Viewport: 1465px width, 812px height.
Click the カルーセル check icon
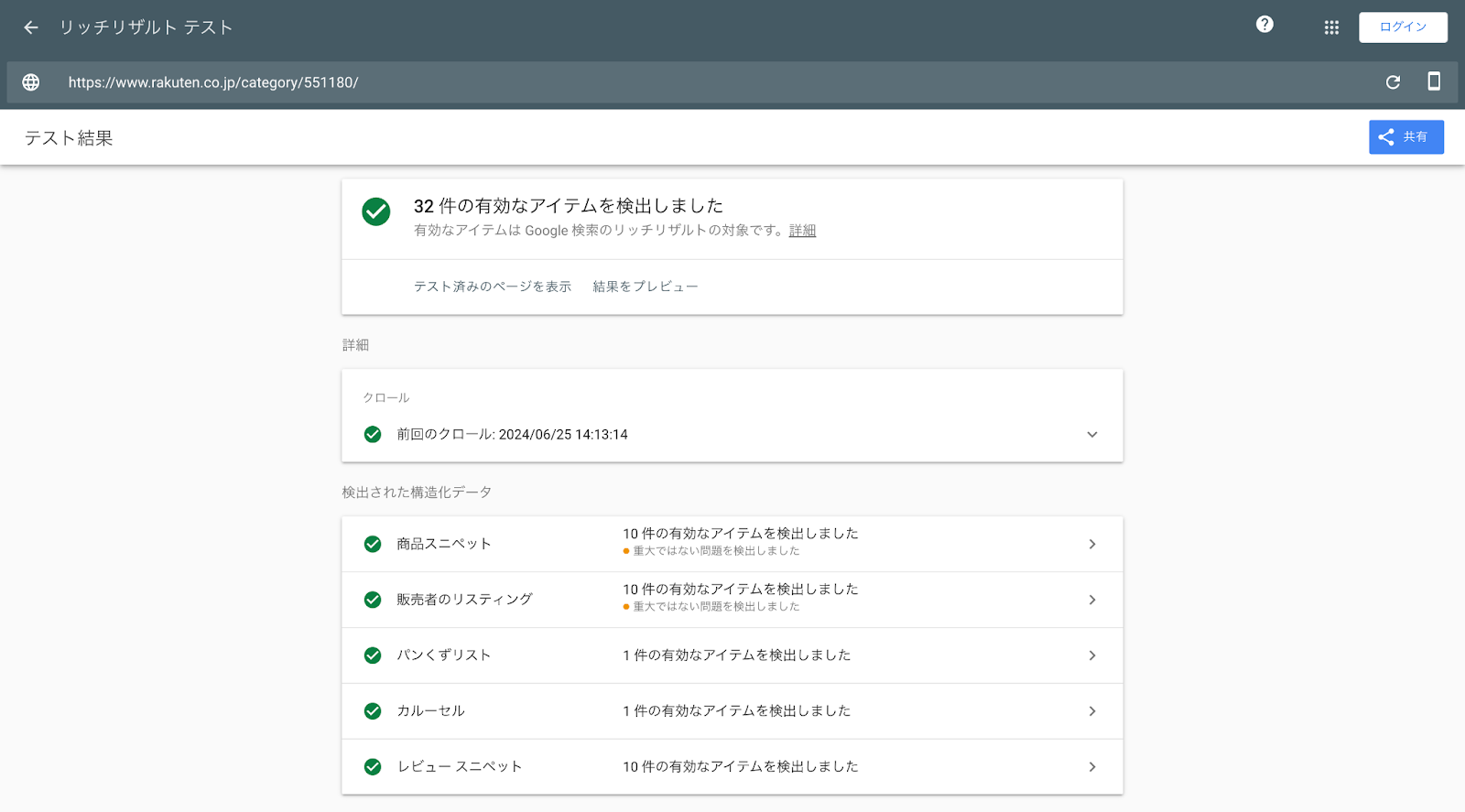373,711
